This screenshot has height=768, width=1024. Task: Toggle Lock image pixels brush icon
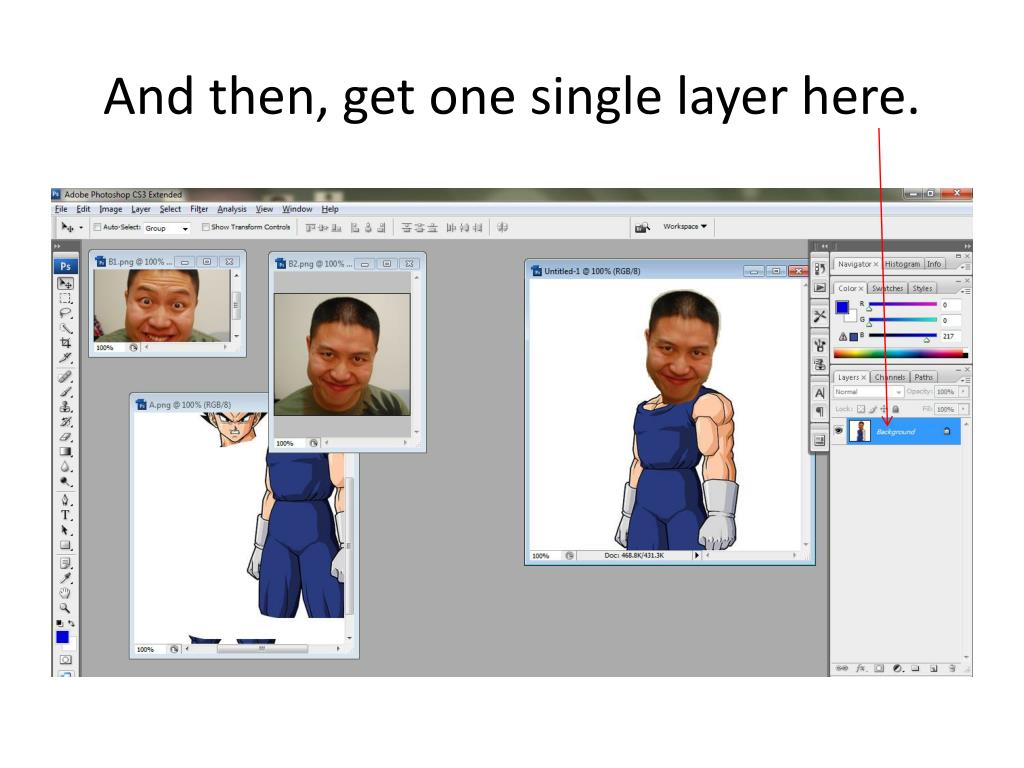pyautogui.click(x=872, y=409)
